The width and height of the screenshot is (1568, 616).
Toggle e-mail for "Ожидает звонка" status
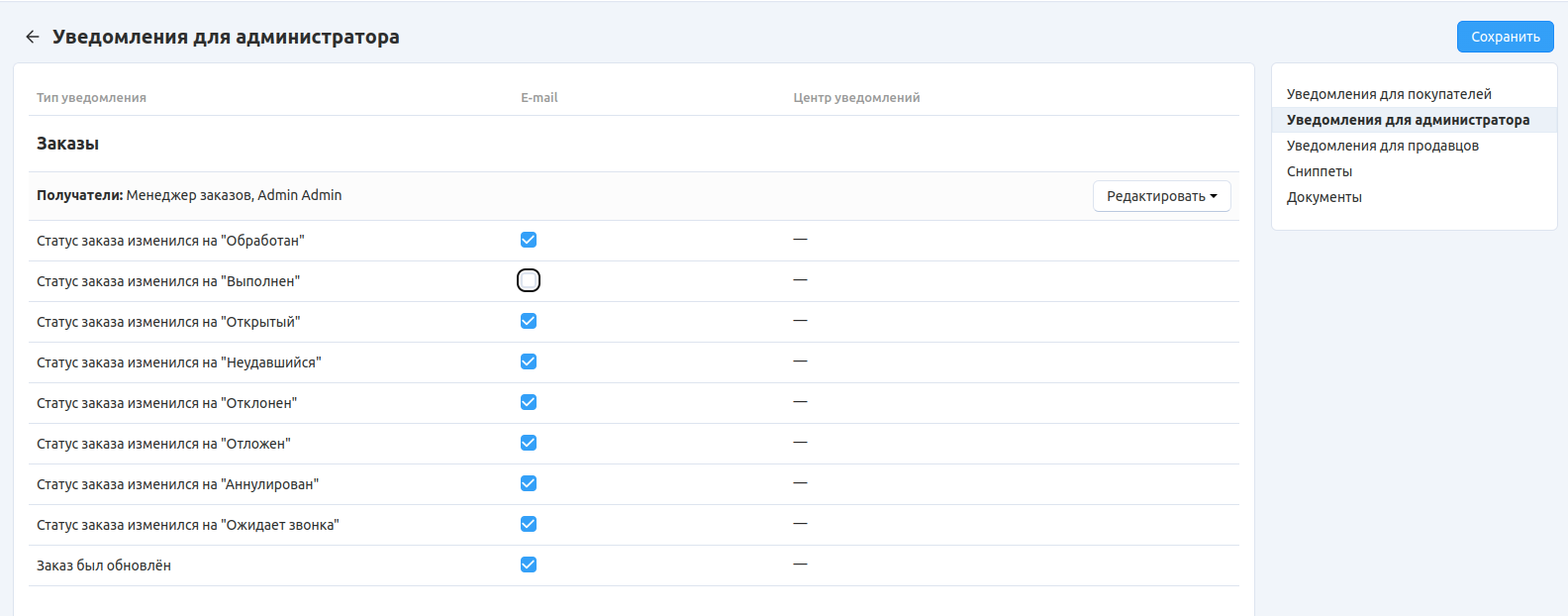[x=529, y=524]
